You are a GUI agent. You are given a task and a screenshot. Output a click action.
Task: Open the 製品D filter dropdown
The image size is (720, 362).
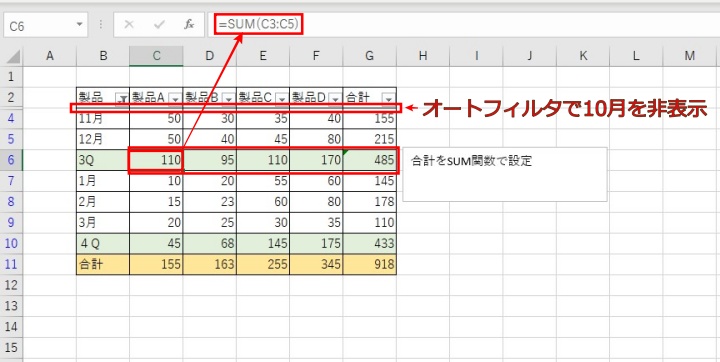coord(335,99)
